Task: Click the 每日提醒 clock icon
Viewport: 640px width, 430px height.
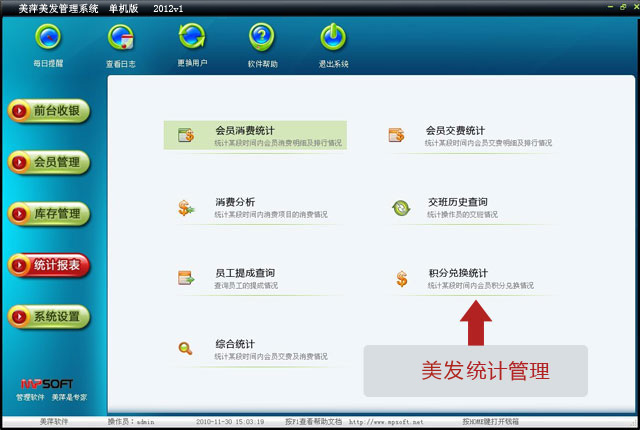Action: [x=47, y=38]
